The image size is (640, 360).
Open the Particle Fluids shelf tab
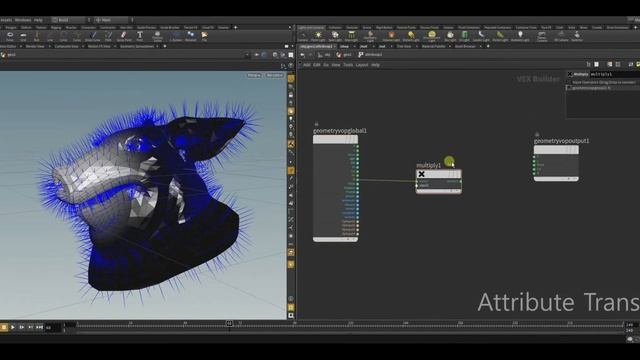407,27
